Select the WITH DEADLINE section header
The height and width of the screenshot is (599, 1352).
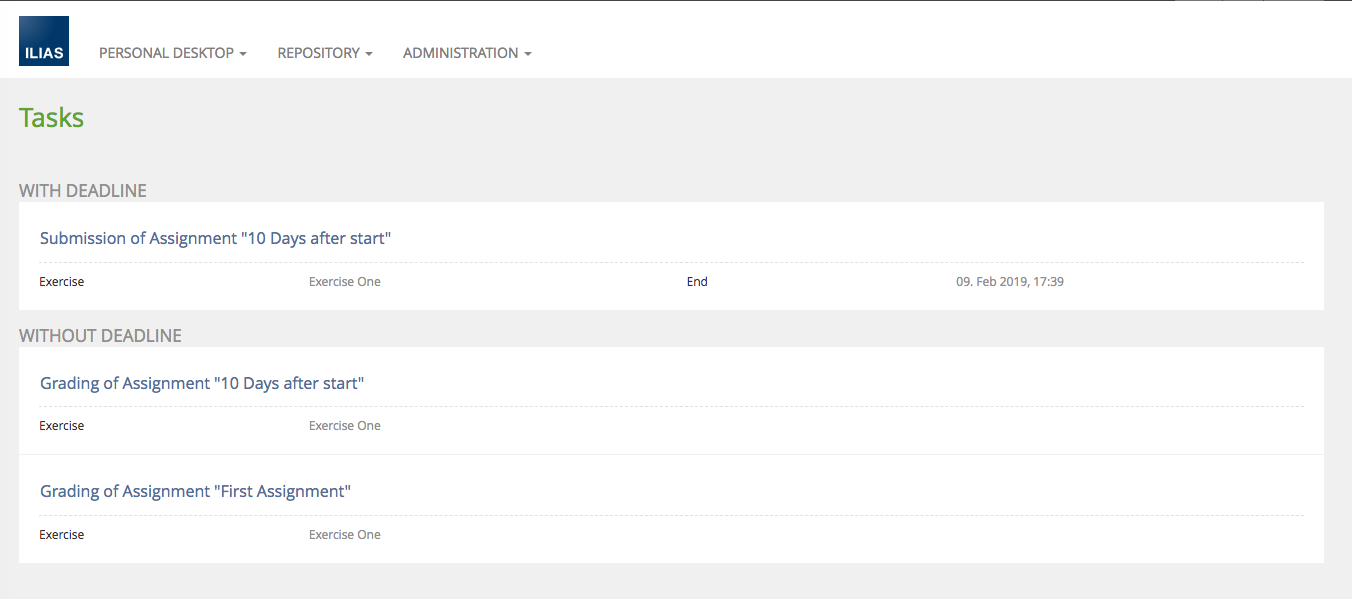pos(83,191)
